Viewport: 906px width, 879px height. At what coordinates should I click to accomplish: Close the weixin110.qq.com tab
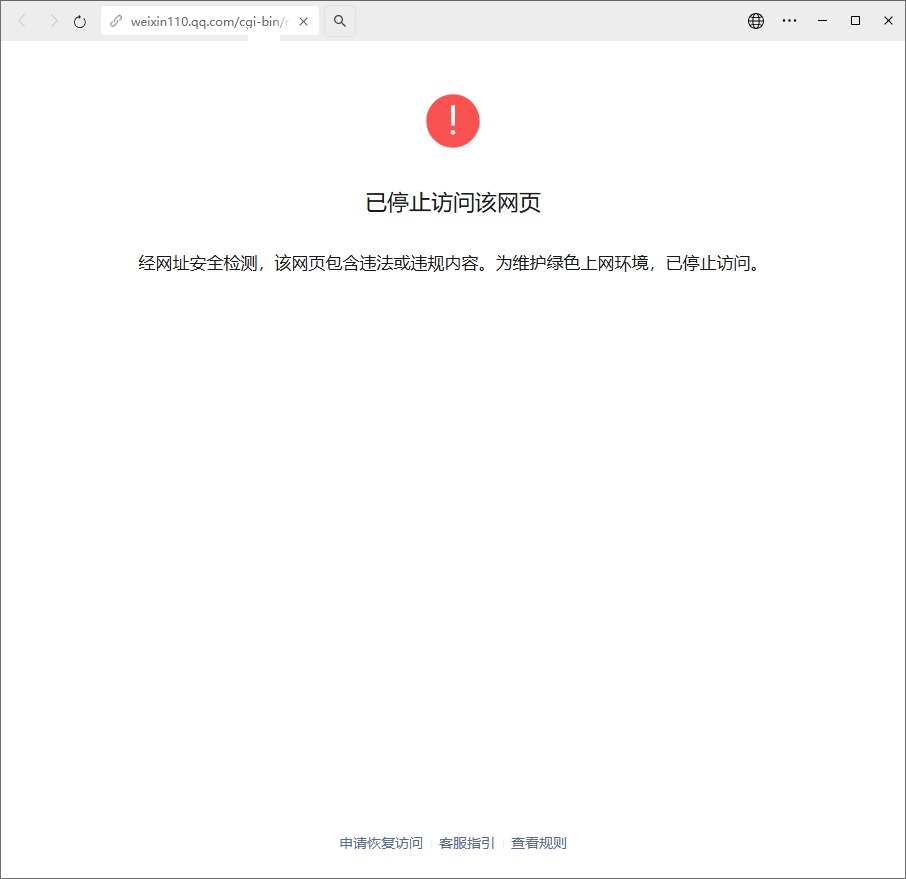click(304, 20)
